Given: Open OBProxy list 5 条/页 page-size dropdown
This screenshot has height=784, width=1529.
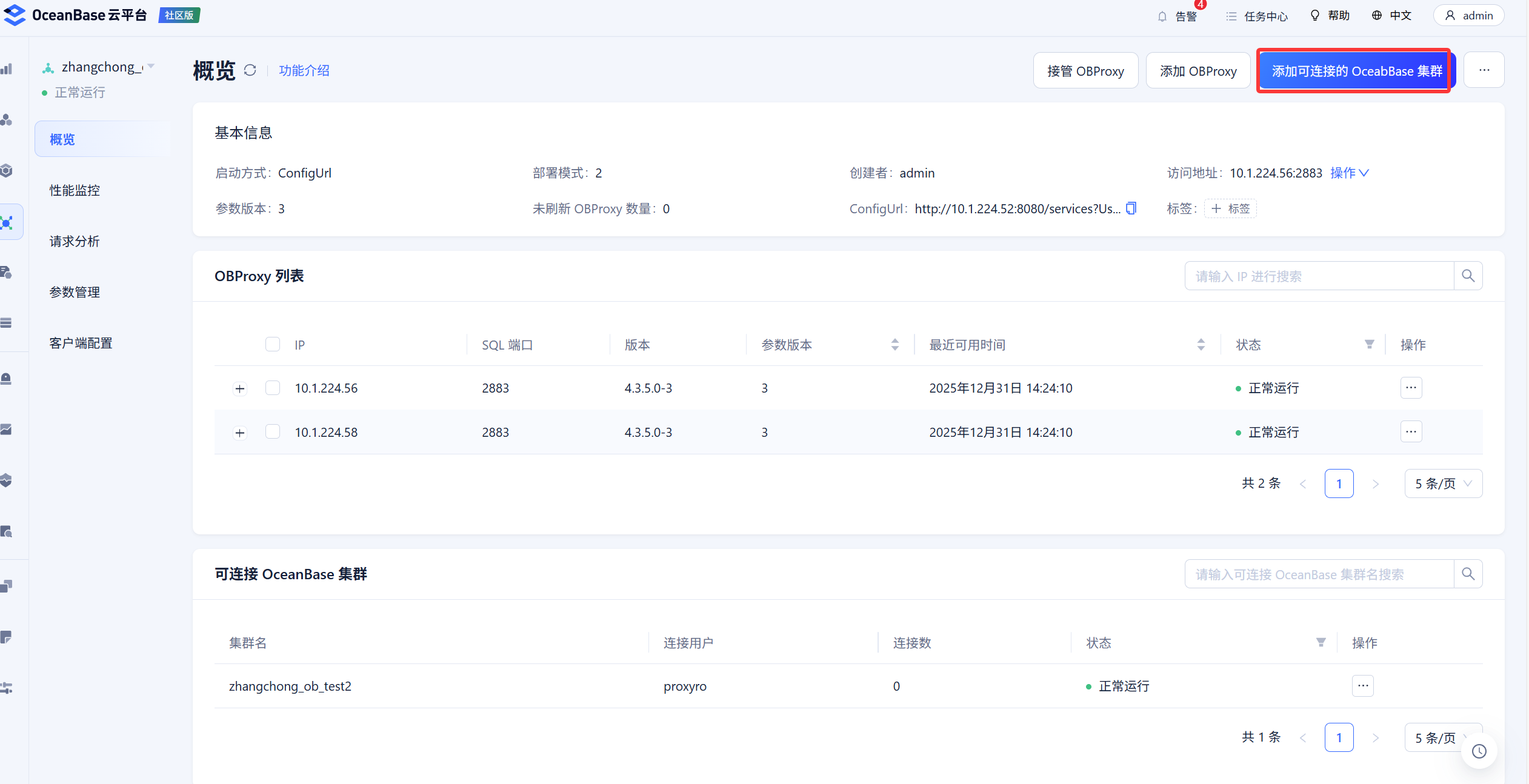Looking at the screenshot, I should (x=1443, y=483).
